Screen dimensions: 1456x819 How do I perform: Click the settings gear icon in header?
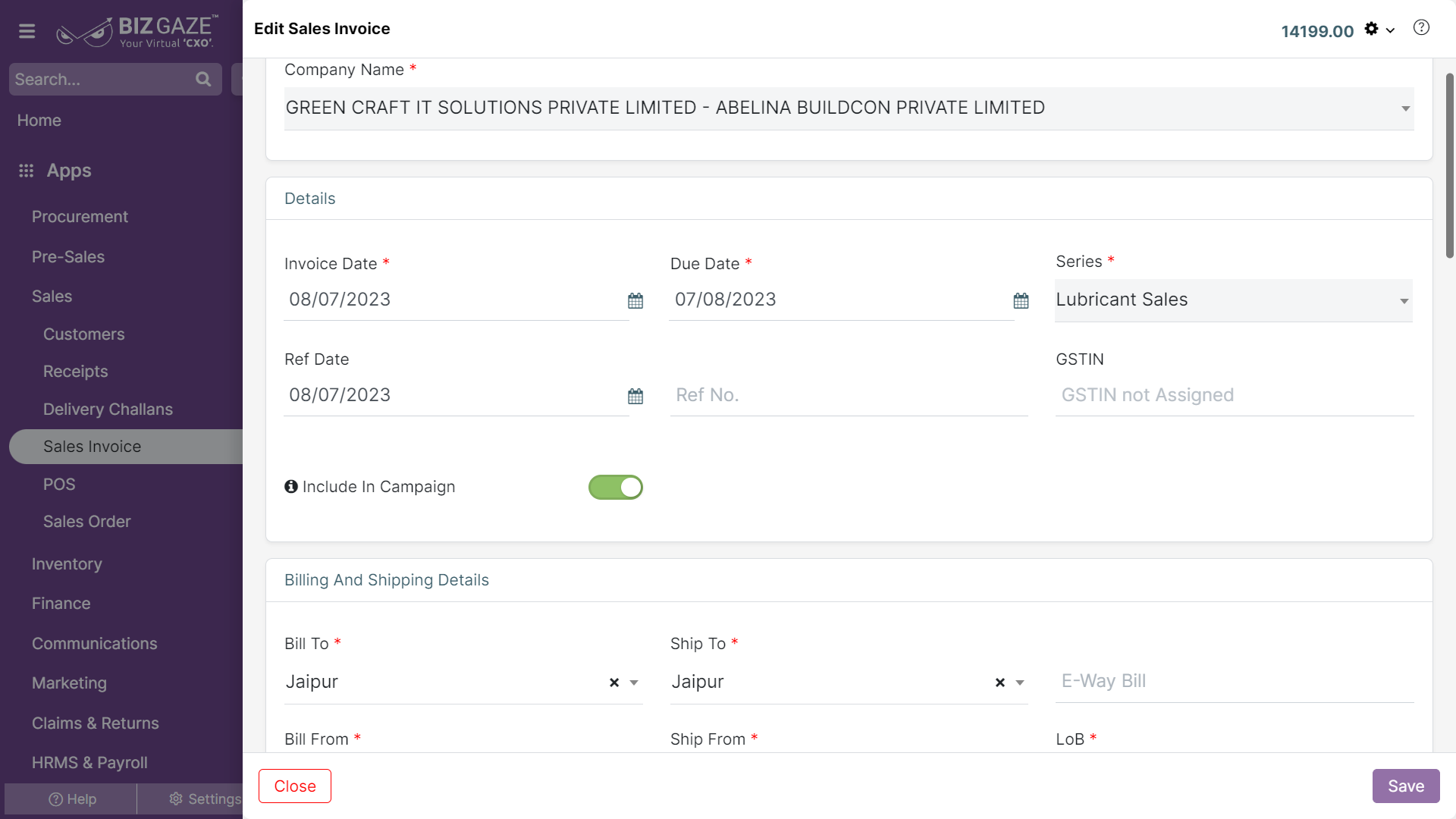(1371, 29)
